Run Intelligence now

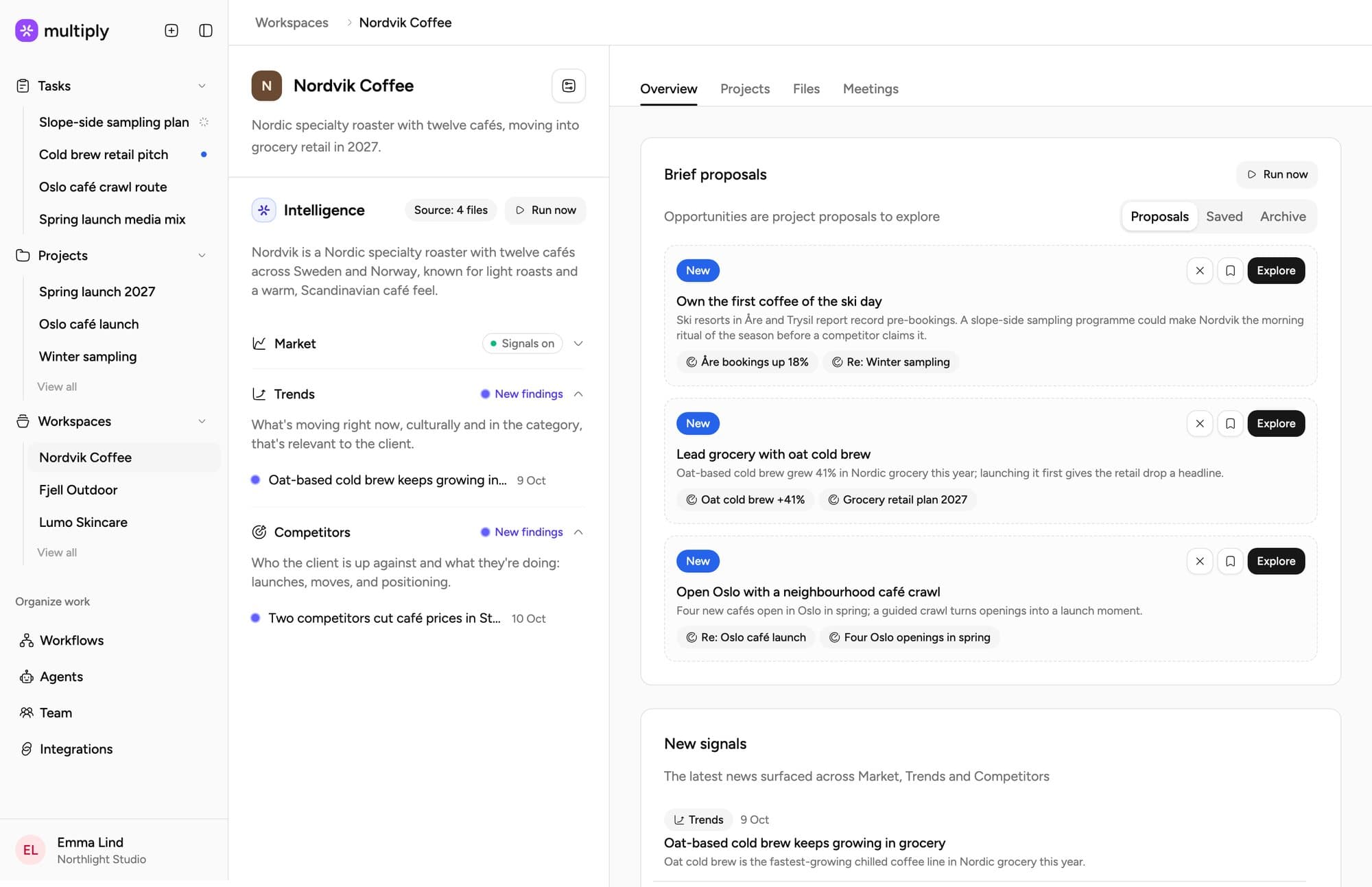pyautogui.click(x=545, y=210)
